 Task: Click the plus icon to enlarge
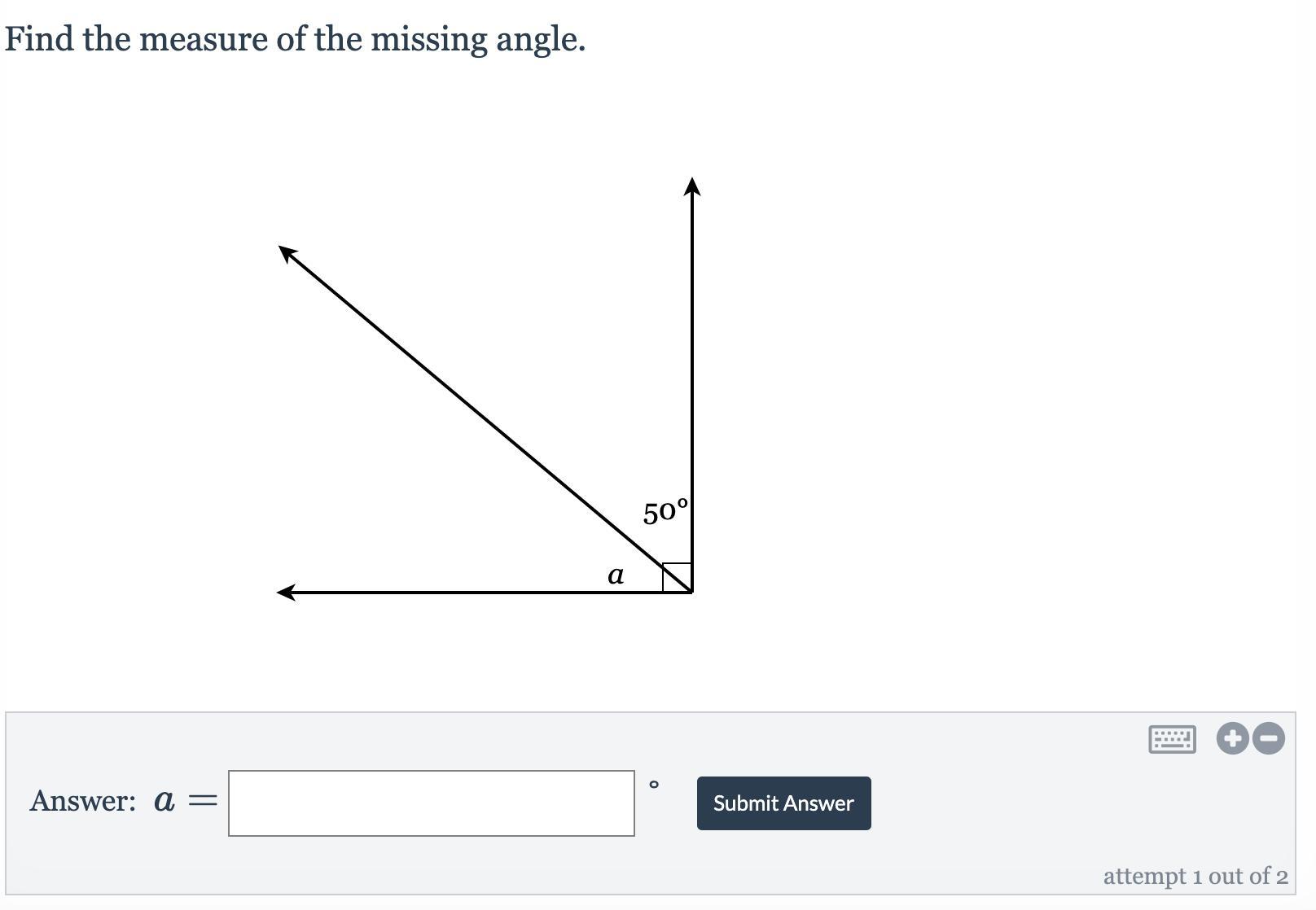point(1233,738)
